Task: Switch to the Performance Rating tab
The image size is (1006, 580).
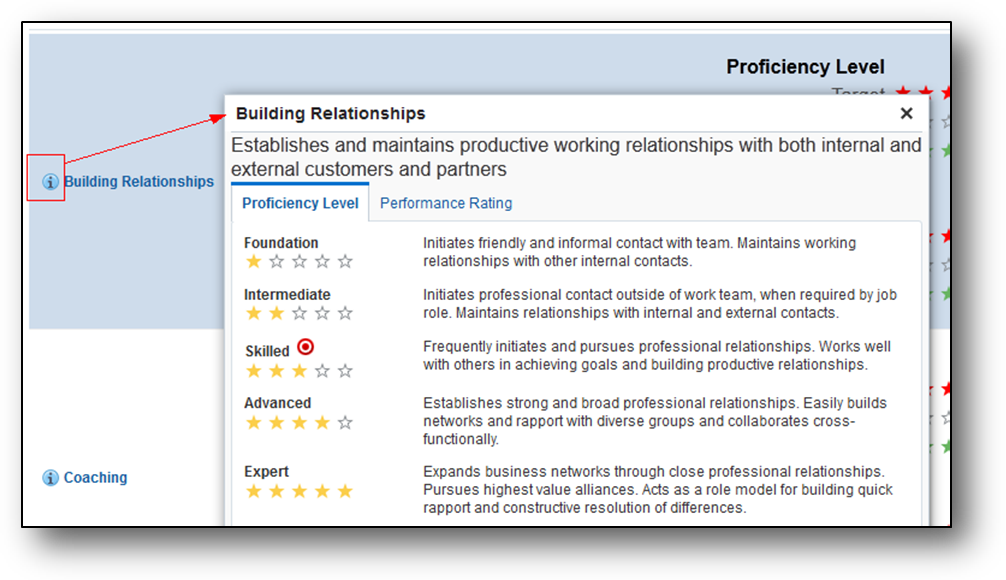Action: [x=446, y=203]
